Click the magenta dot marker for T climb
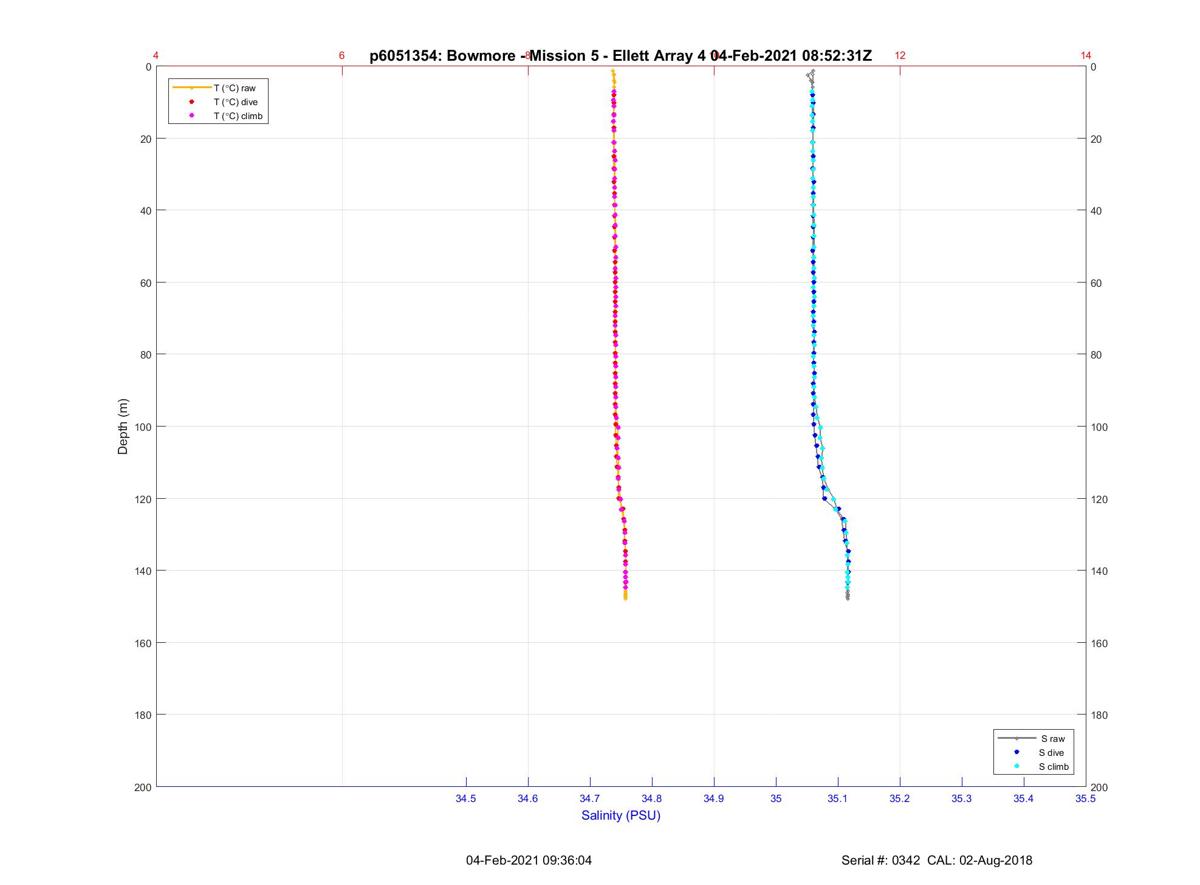Viewport: 1200px width, 885px height. 191,116
